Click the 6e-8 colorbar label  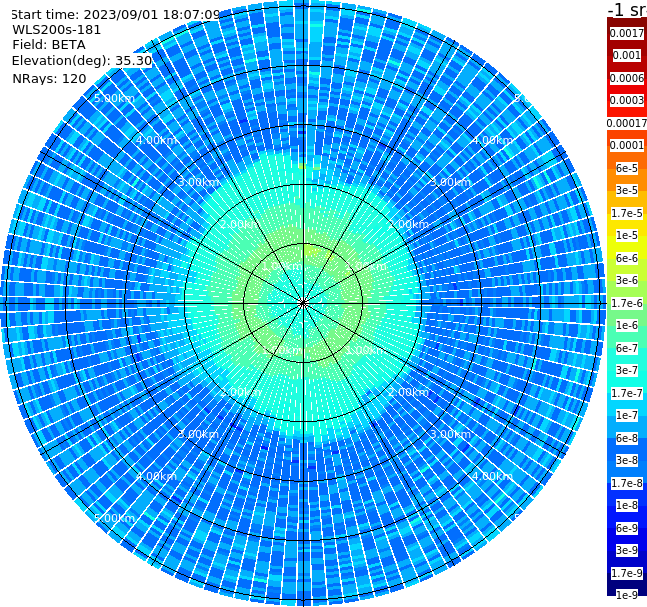627,438
